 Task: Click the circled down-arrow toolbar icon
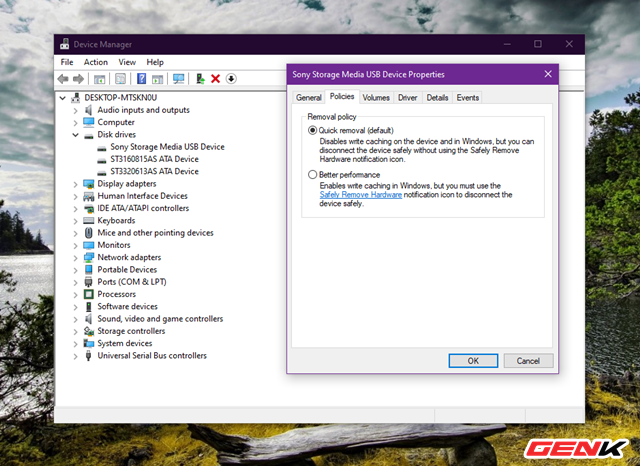231,78
